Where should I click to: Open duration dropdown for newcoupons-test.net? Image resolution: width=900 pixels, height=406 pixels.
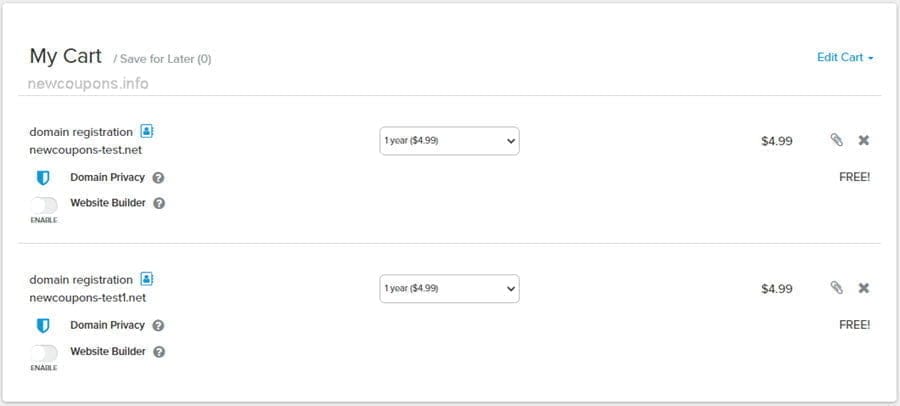[449, 141]
